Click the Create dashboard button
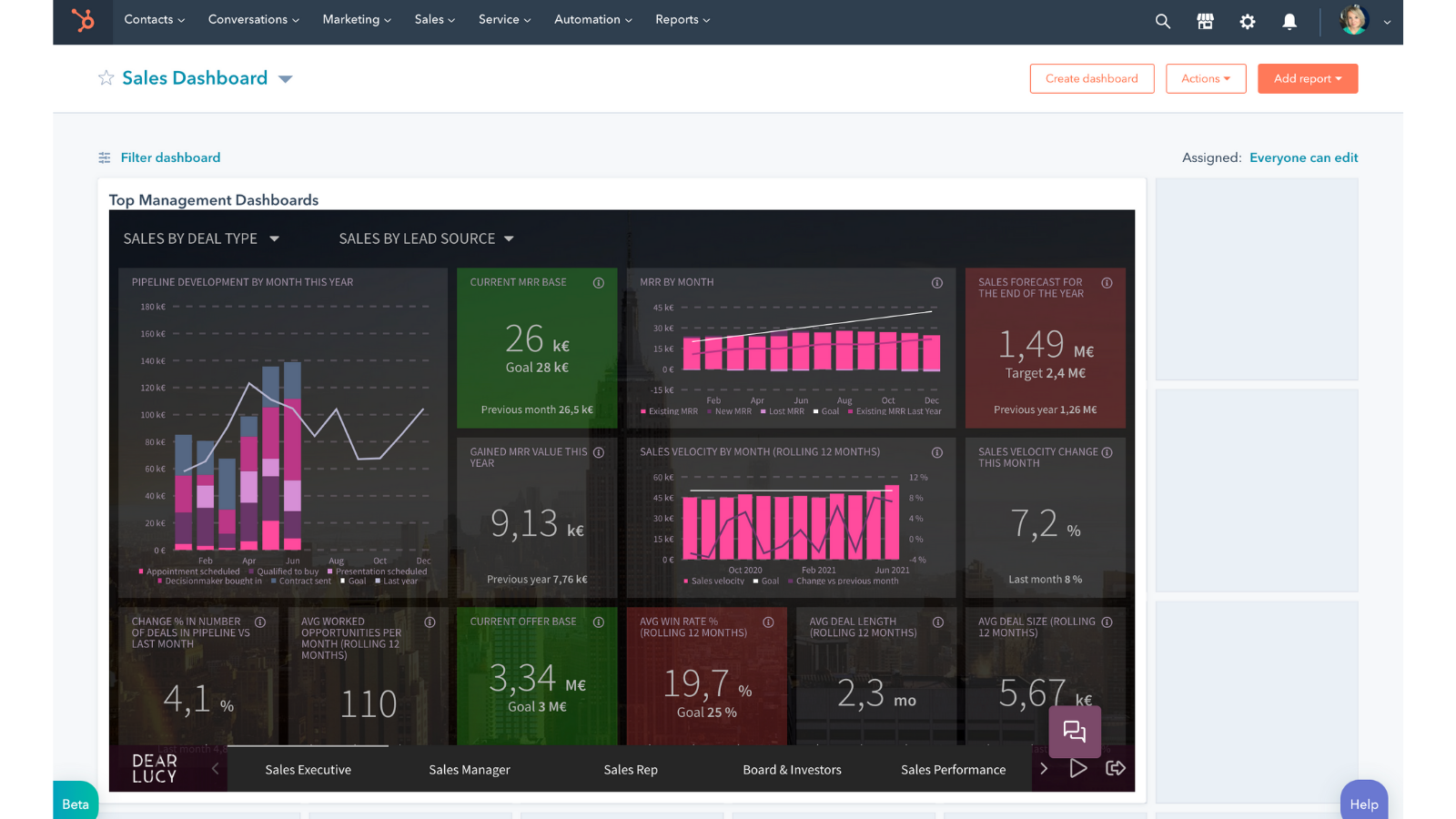The width and height of the screenshot is (1456, 819). click(x=1091, y=78)
